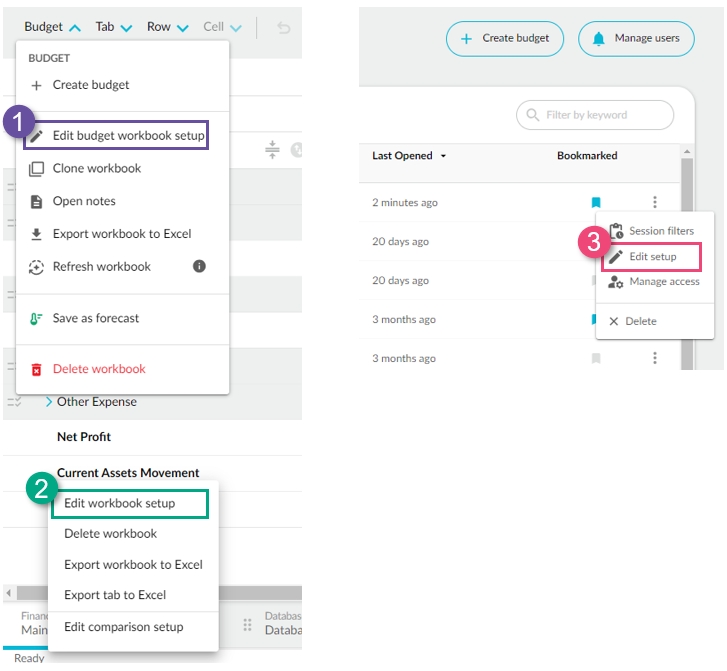Image resolution: width=727 pixels, height=671 pixels.
Task: Click the undo arrow in the toolbar
Action: pos(284,27)
